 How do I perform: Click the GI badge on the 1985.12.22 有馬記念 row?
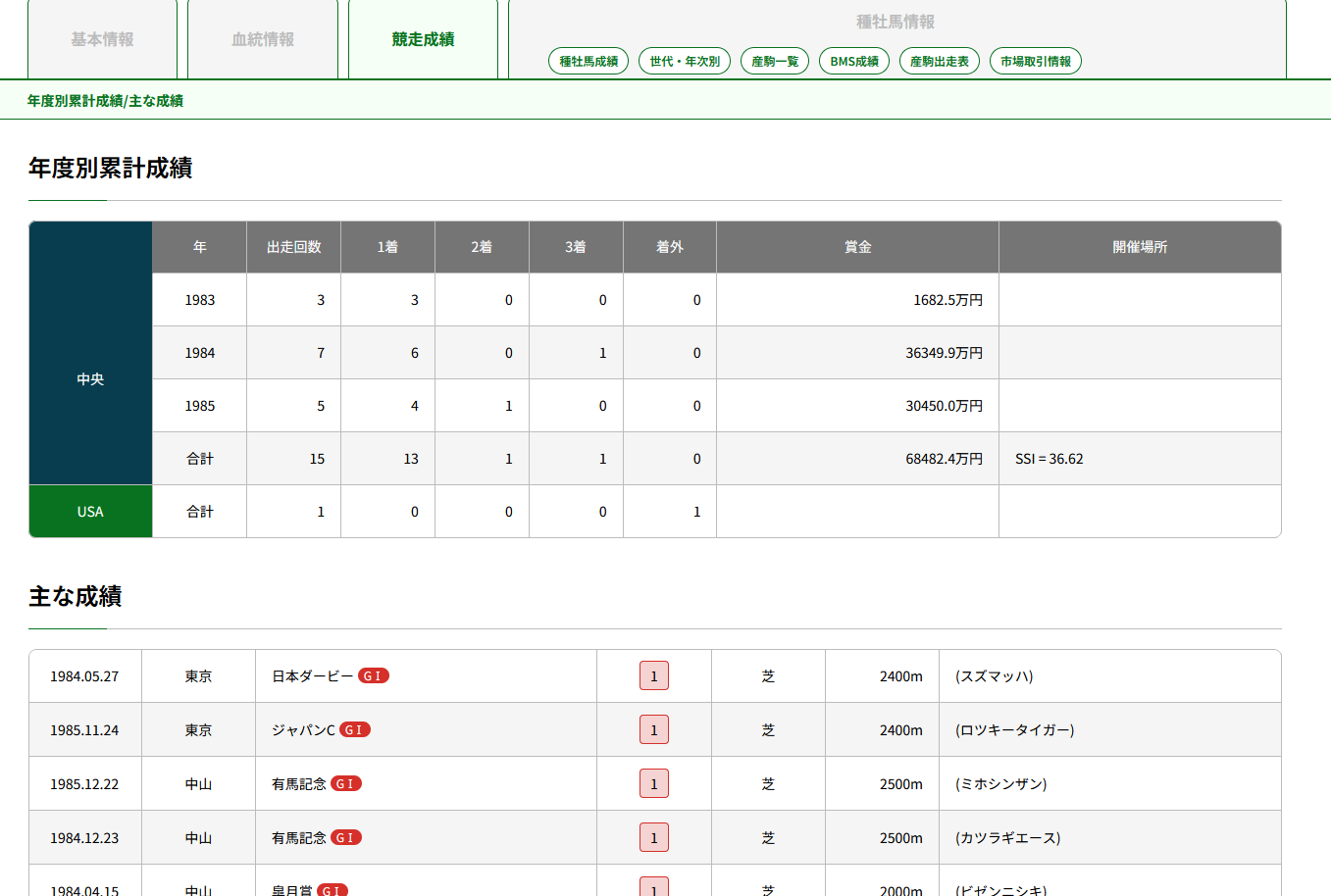pyautogui.click(x=346, y=783)
